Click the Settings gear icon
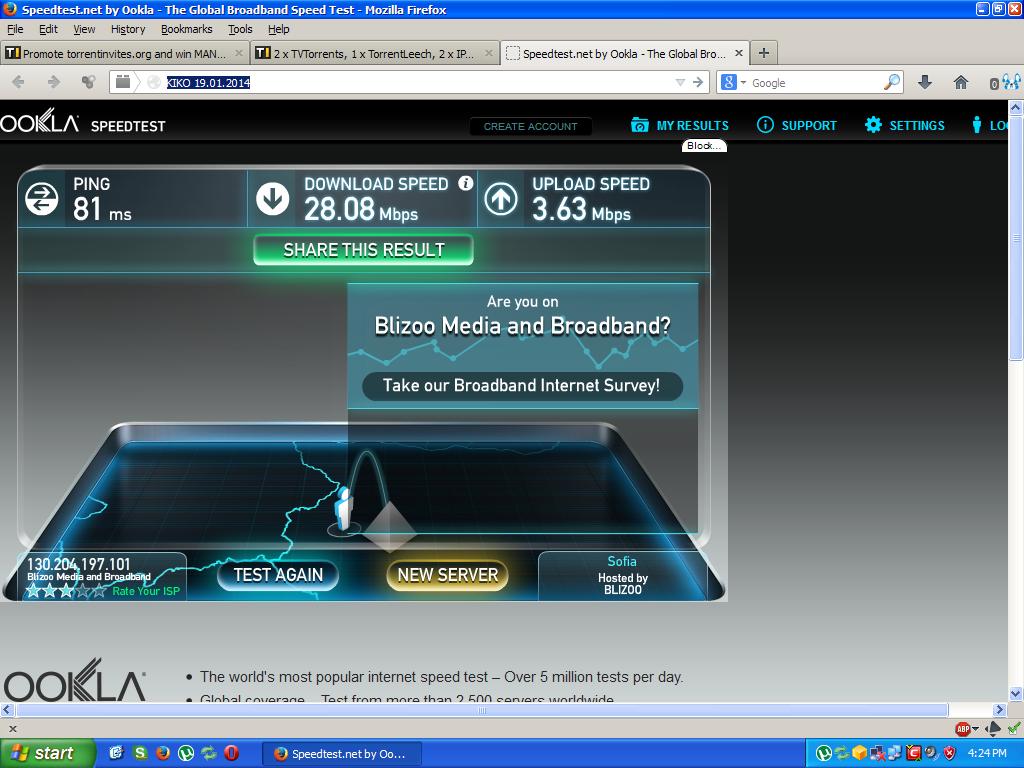 873,125
